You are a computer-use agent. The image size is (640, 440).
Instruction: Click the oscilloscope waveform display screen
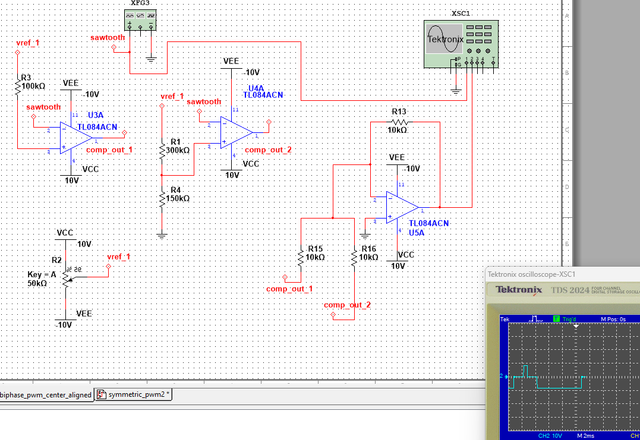(x=573, y=377)
